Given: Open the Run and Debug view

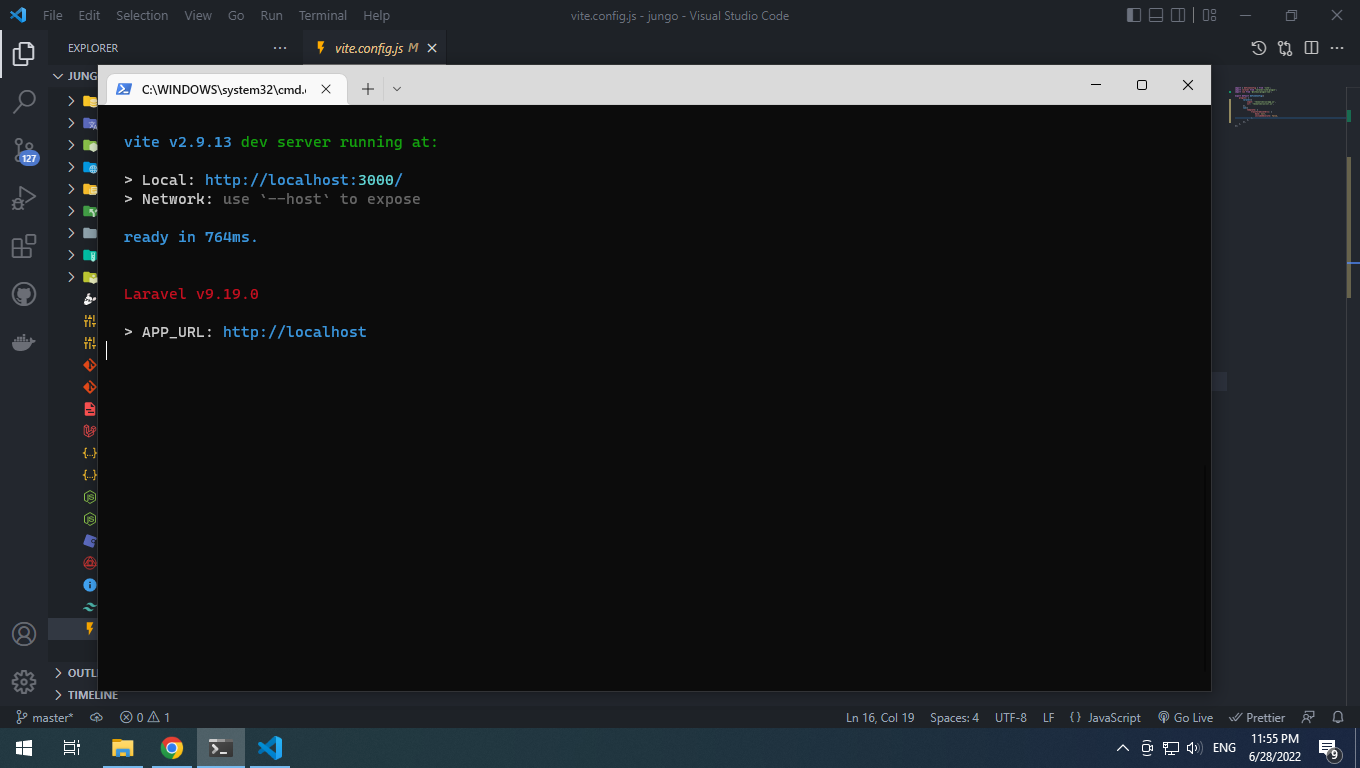Looking at the screenshot, I should coord(24,198).
